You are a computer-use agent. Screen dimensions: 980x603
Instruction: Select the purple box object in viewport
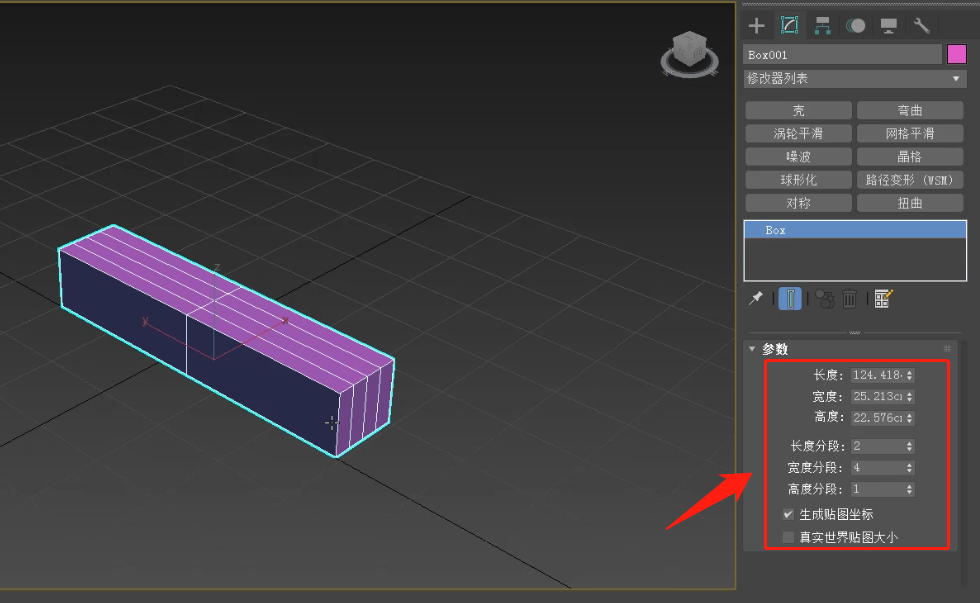[x=225, y=341]
